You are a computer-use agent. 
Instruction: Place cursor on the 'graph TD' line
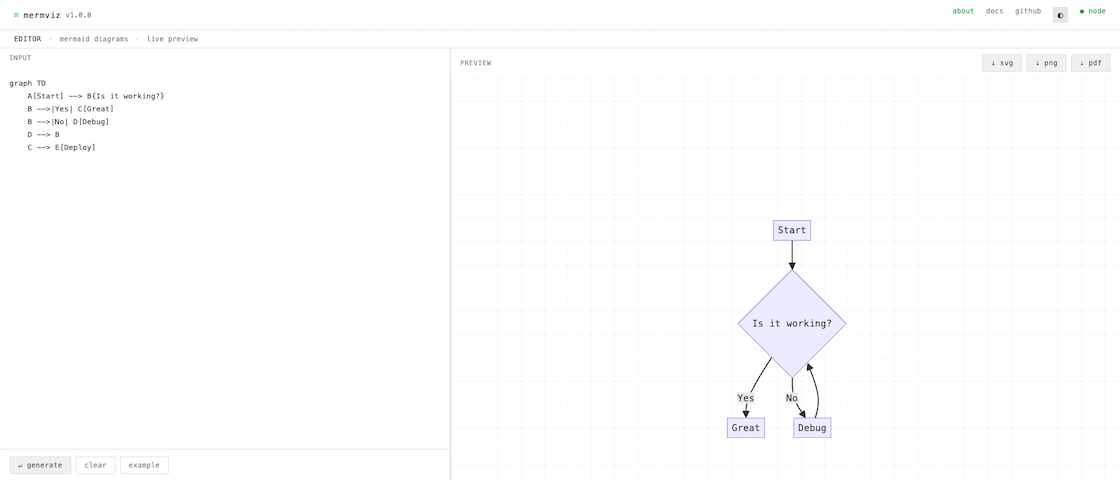(27, 84)
